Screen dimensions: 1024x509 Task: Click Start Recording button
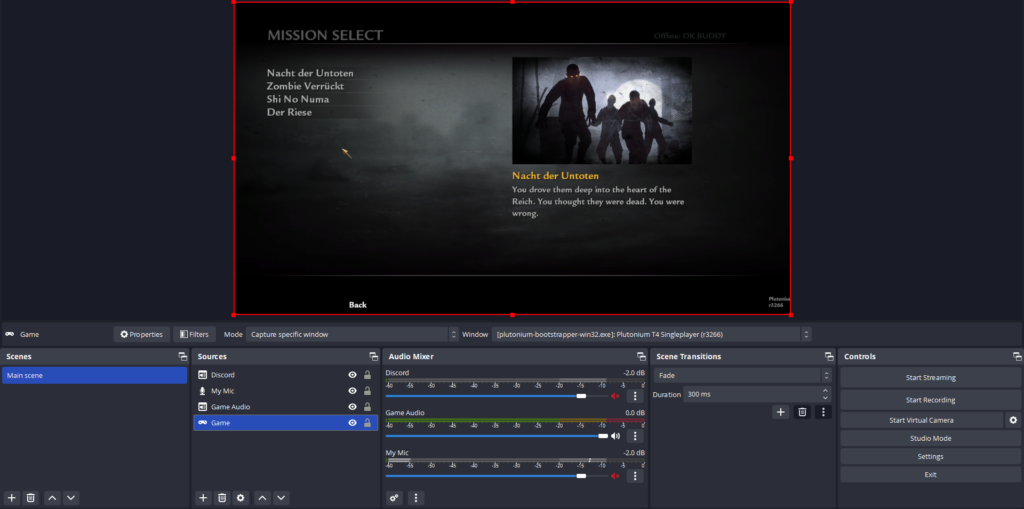click(931, 400)
